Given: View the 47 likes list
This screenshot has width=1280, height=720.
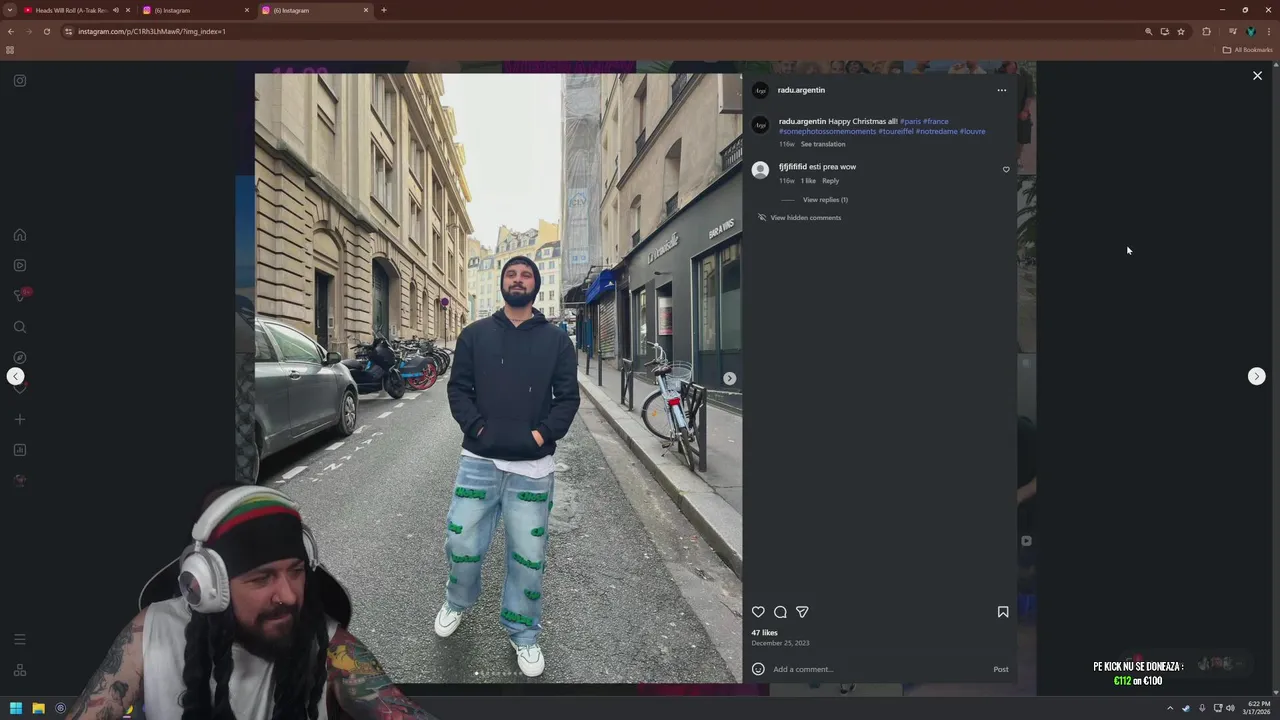Looking at the screenshot, I should tap(764, 633).
